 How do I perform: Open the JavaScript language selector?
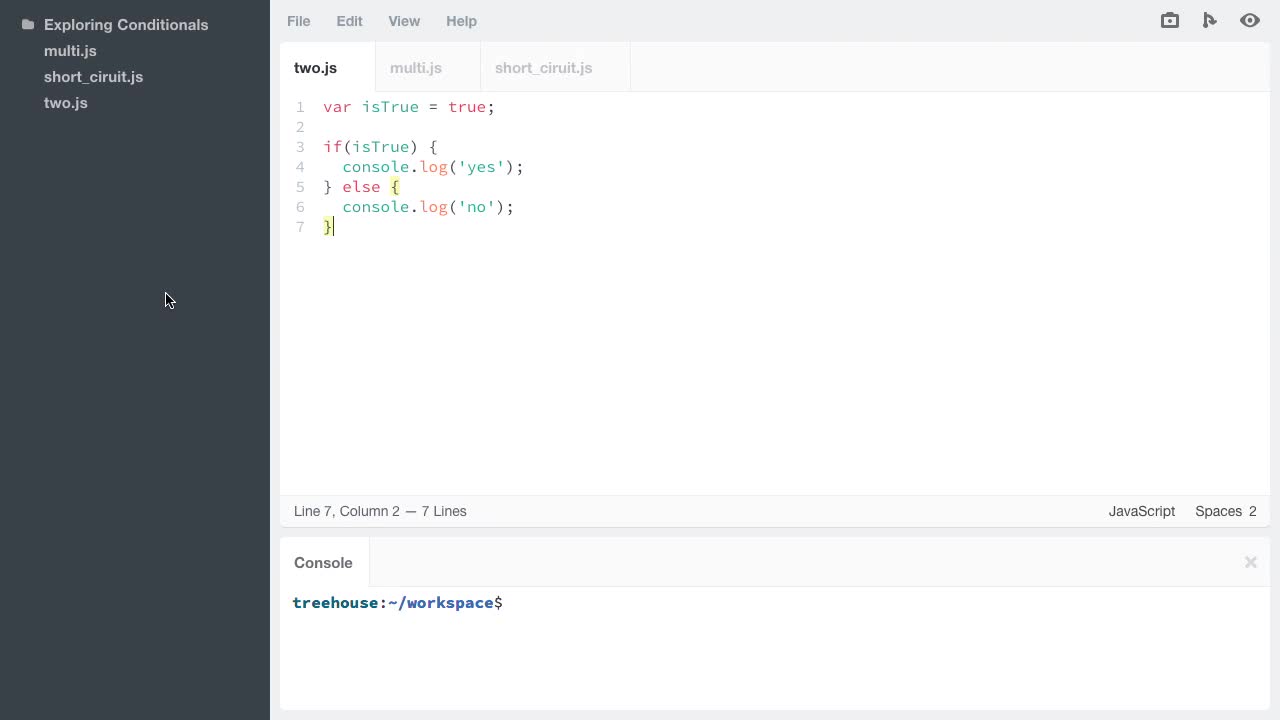point(1141,511)
